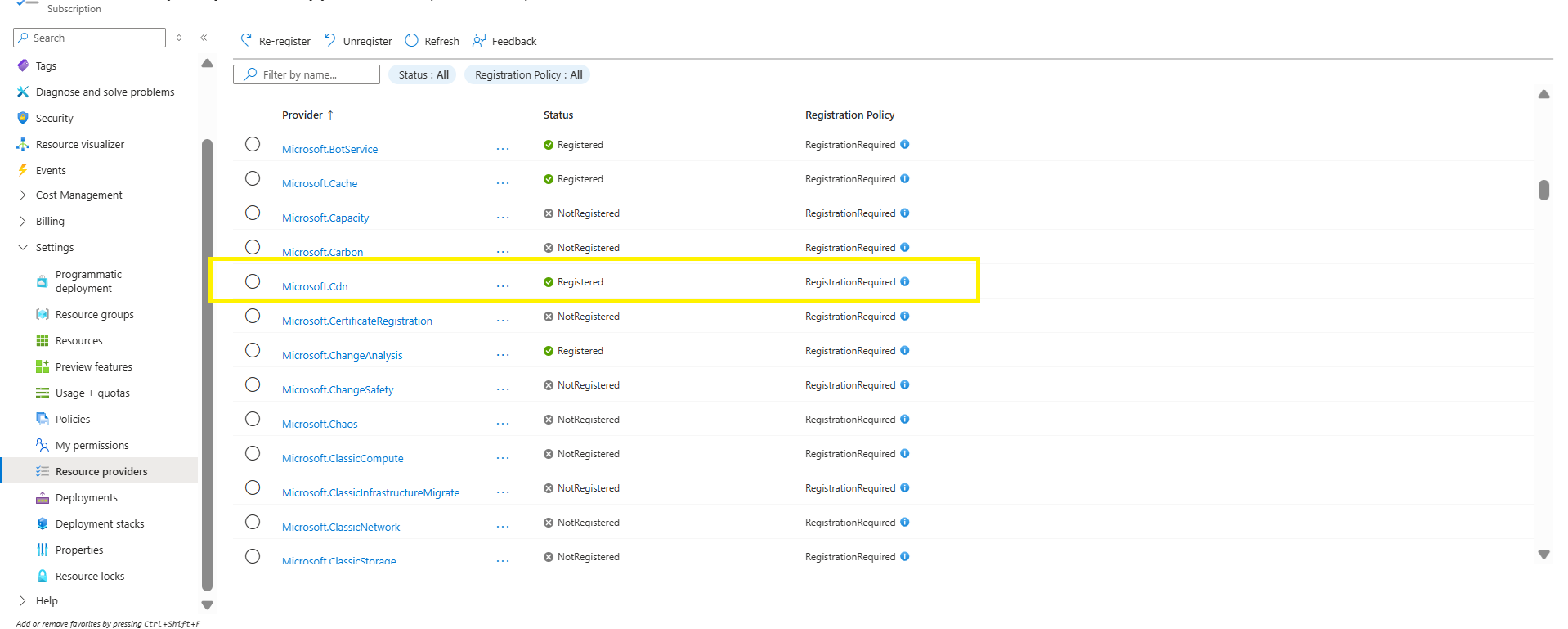This screenshot has width=1568, height=629.
Task: Collapse the Settings section
Action: pyautogui.click(x=22, y=247)
